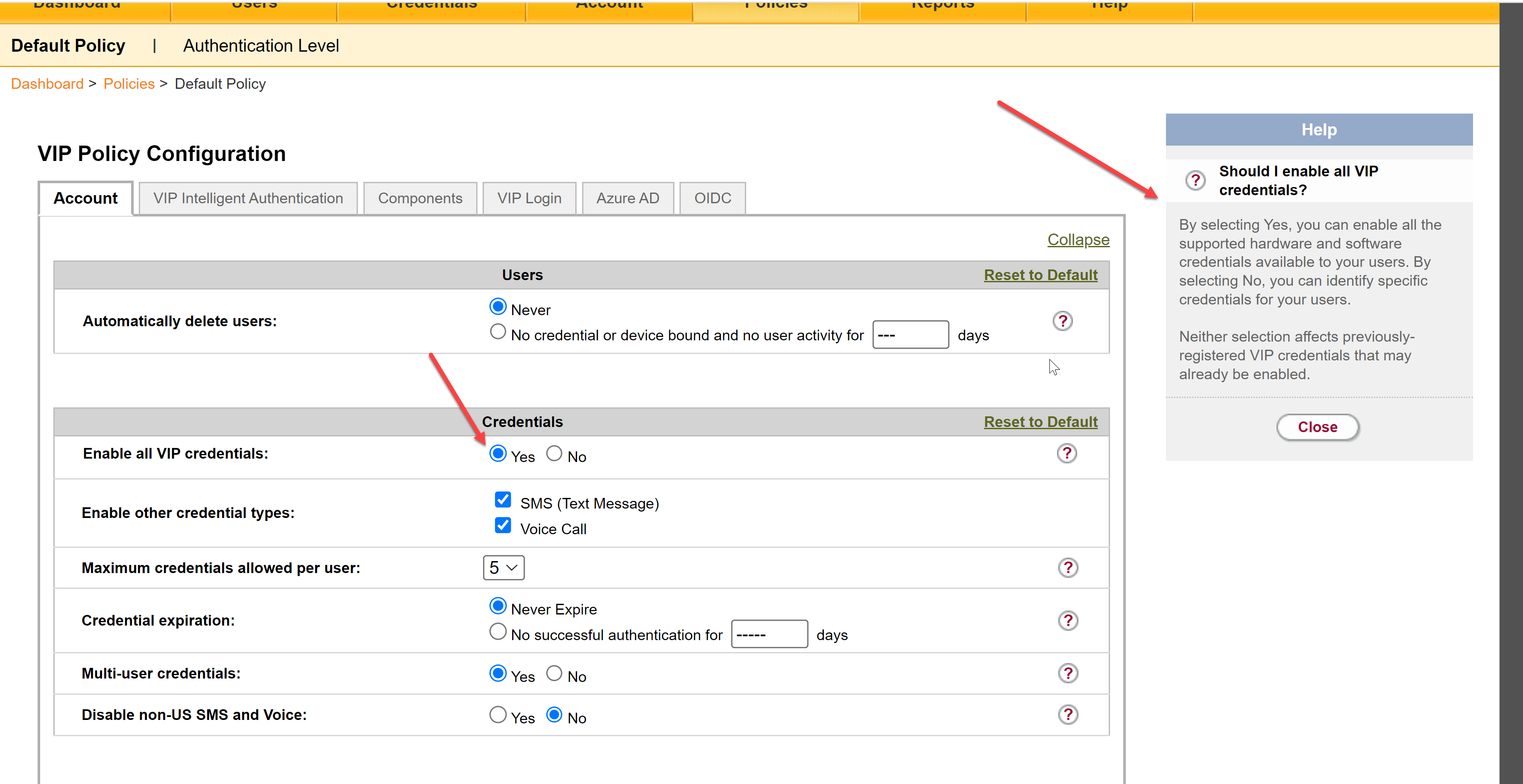The width and height of the screenshot is (1523, 784).
Task: Uncheck SMS (Text Message) checkbox
Action: pyautogui.click(x=503, y=500)
